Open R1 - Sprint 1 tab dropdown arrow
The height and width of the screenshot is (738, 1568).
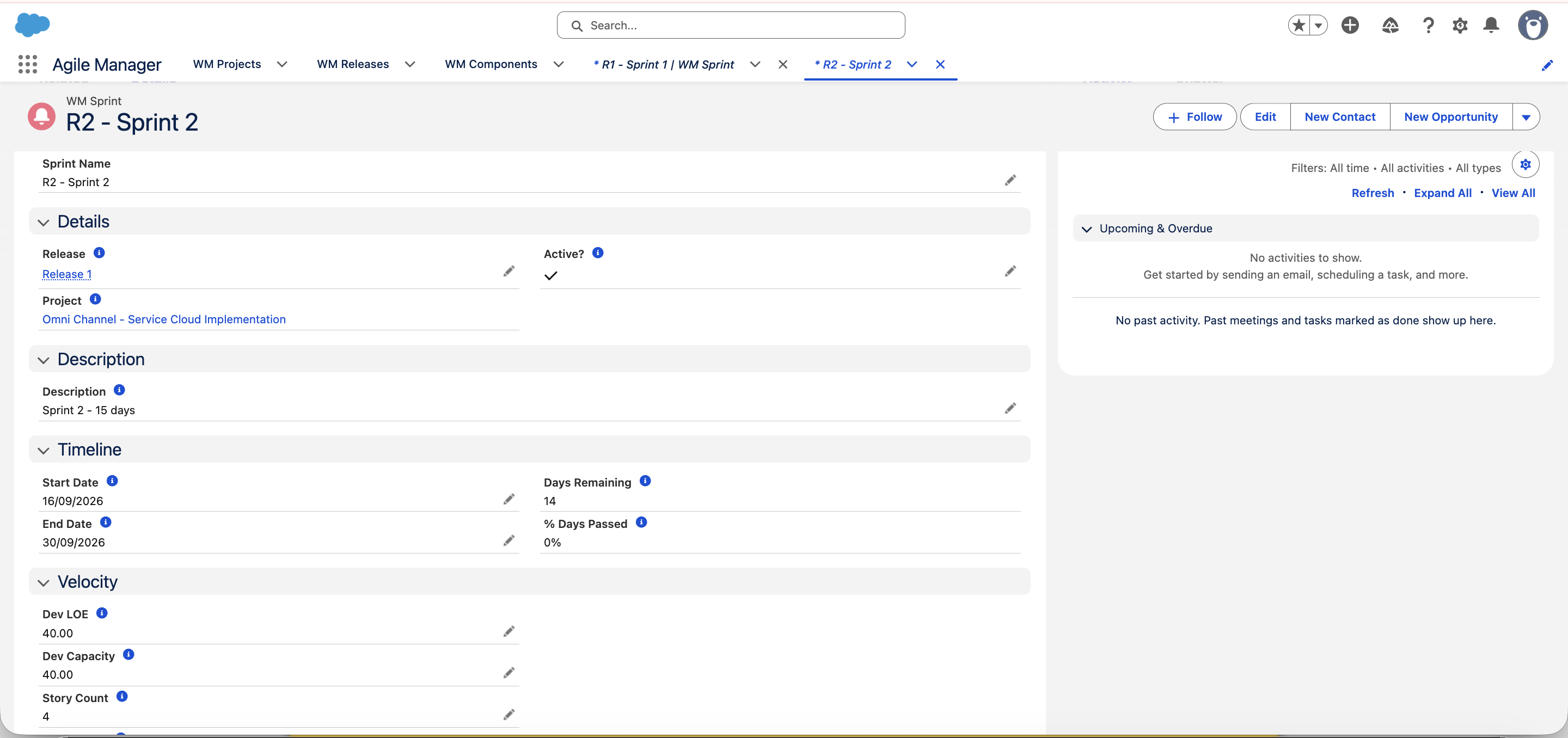click(x=755, y=64)
